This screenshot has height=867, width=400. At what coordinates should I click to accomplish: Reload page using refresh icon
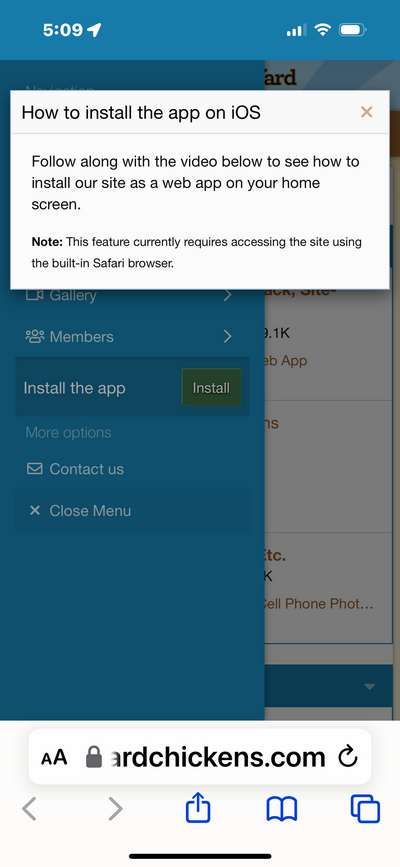click(348, 757)
